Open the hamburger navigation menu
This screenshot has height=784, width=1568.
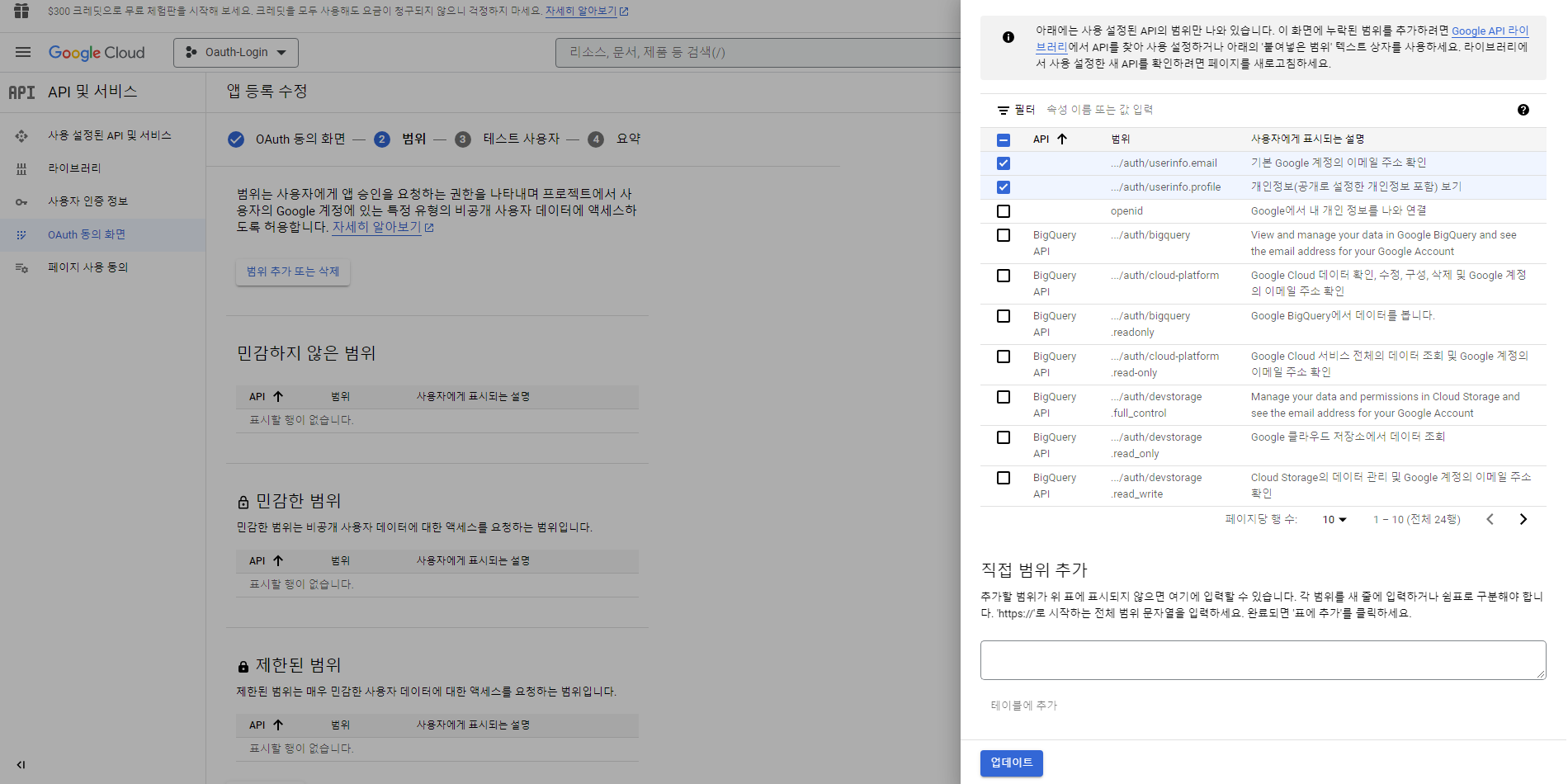(23, 52)
